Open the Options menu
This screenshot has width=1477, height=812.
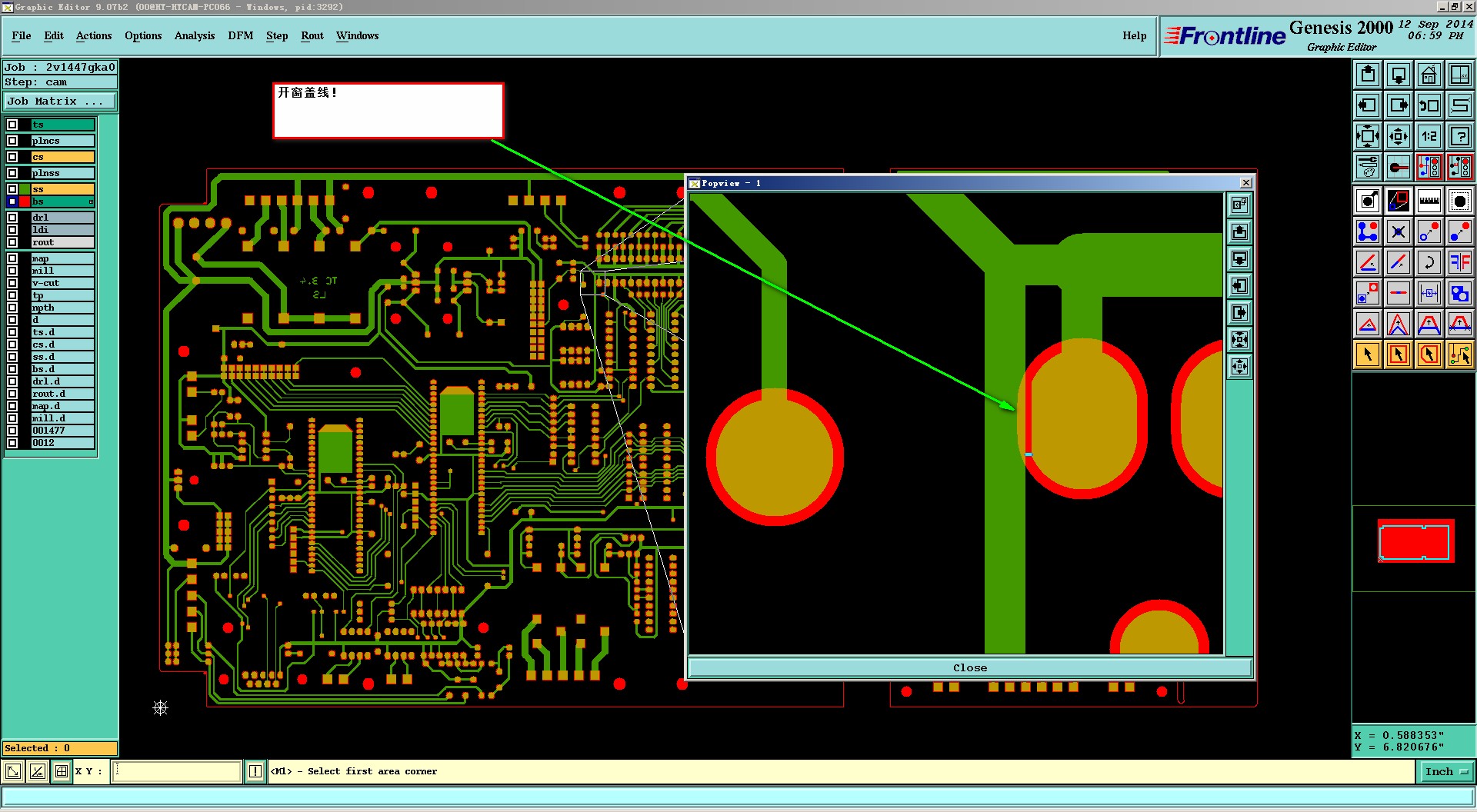coord(143,35)
